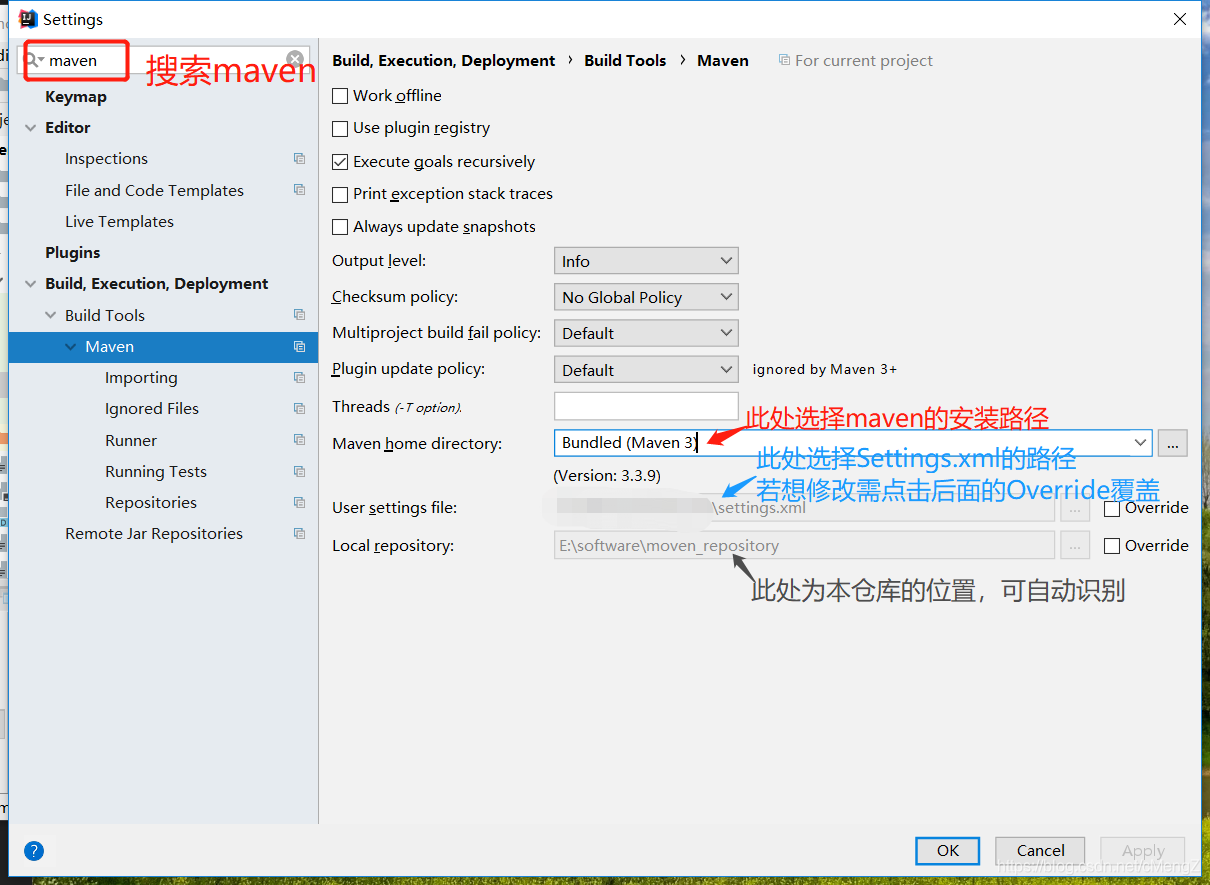Open the Plugins settings page
This screenshot has width=1210, height=885.
click(73, 253)
